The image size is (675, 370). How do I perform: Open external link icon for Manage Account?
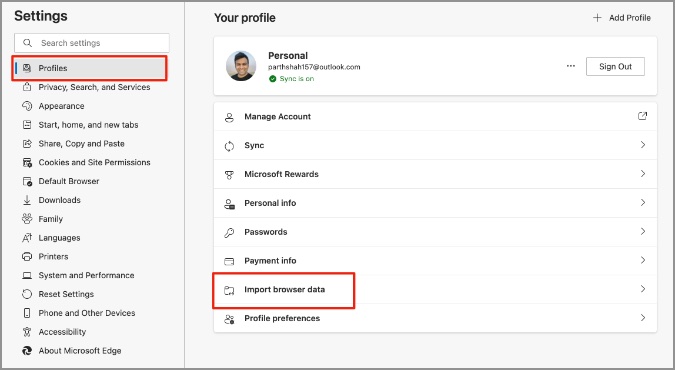click(x=642, y=116)
